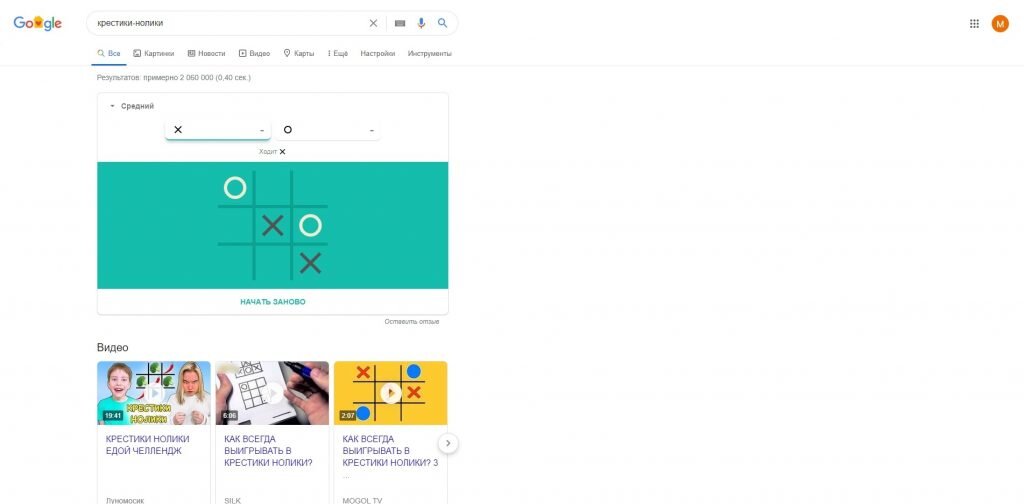The width and height of the screenshot is (1024, 504).
Task: Open Настройки
Action: pyautogui.click(x=377, y=54)
